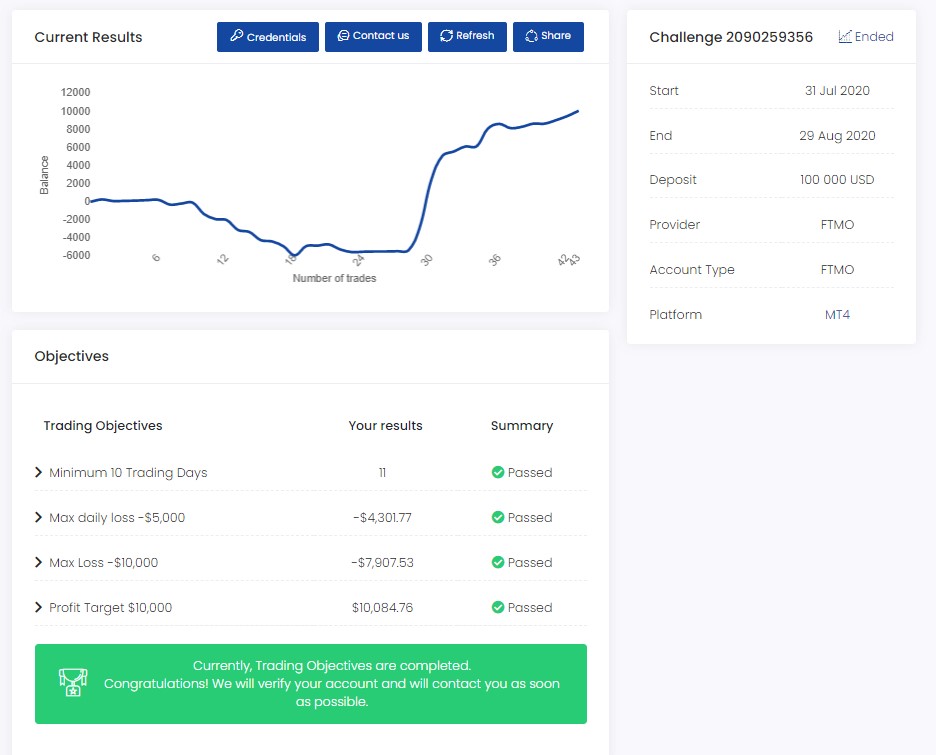This screenshot has width=936, height=755.
Task: Click the Share button icon
Action: 531,36
